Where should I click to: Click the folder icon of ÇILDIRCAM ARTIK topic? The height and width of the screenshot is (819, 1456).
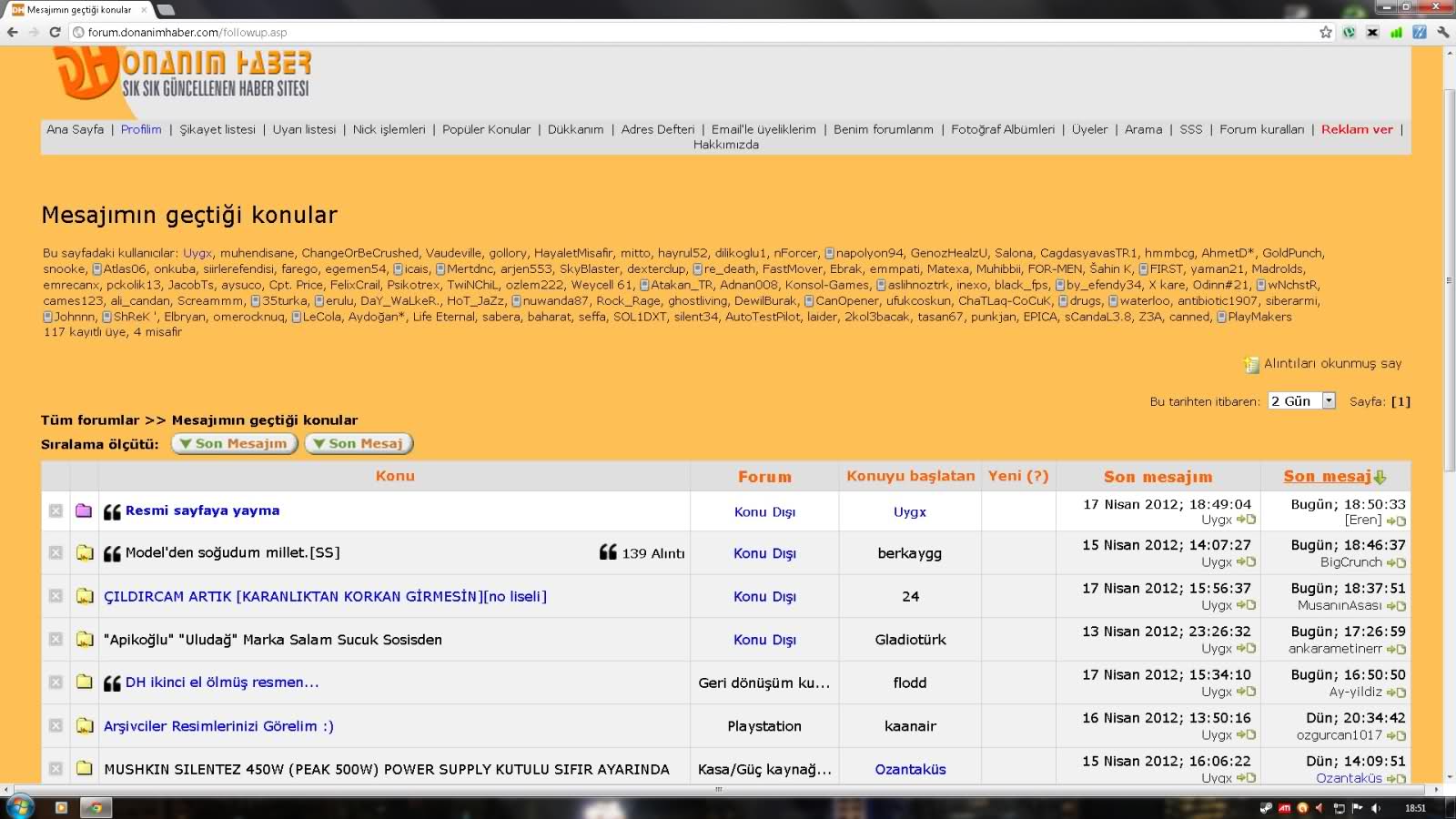pos(85,596)
